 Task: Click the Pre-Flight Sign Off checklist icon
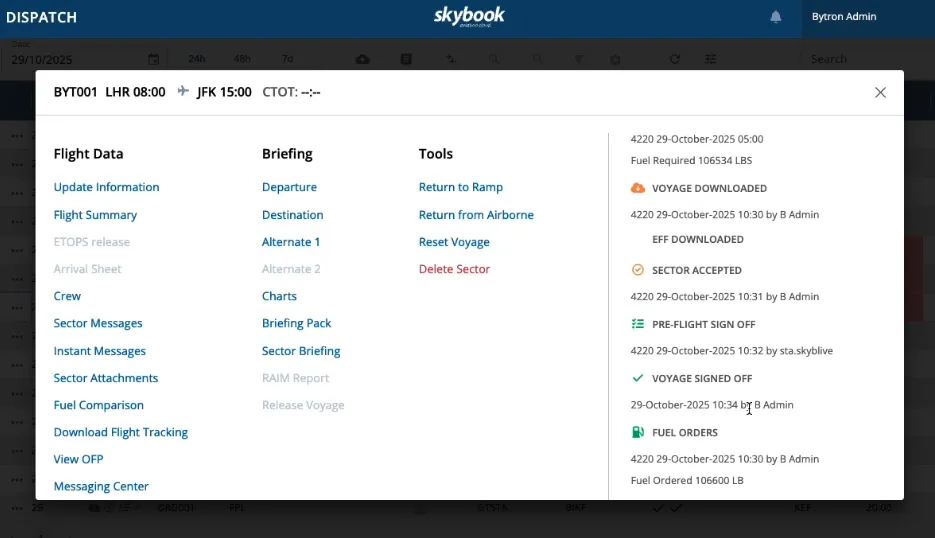638,324
